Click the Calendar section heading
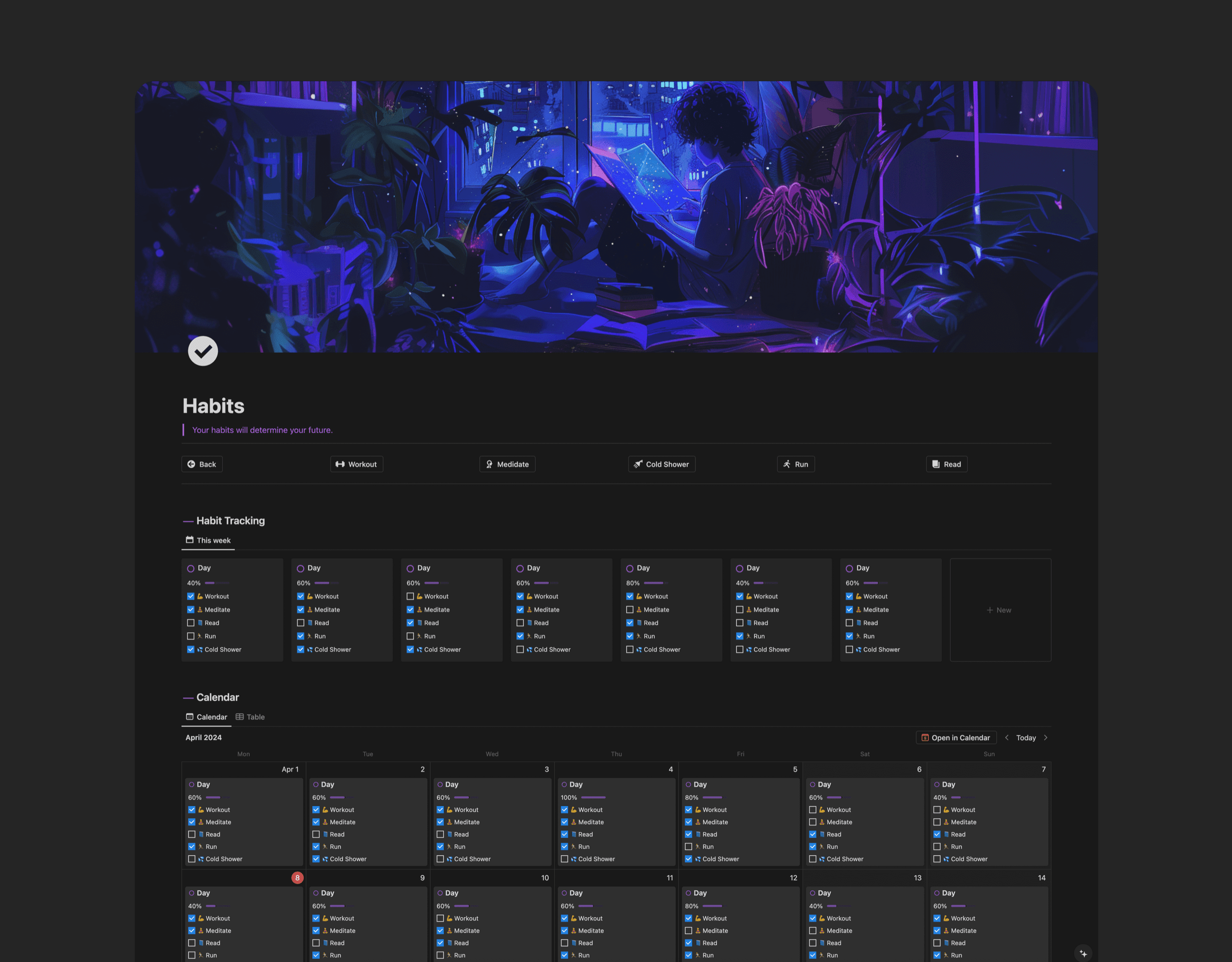Viewport: 1232px width, 962px height. 217,697
